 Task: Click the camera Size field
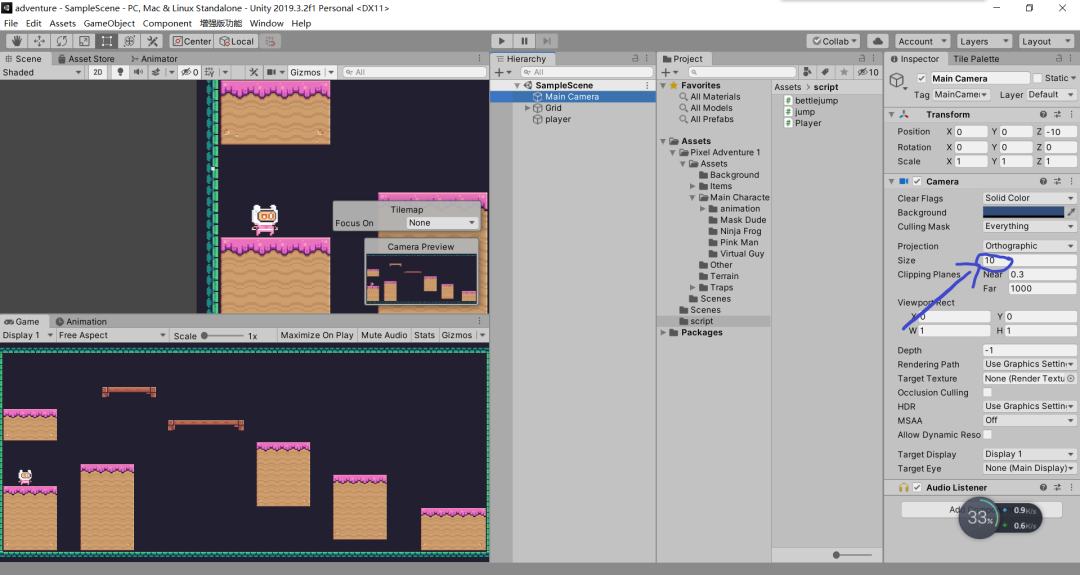(x=1029, y=260)
